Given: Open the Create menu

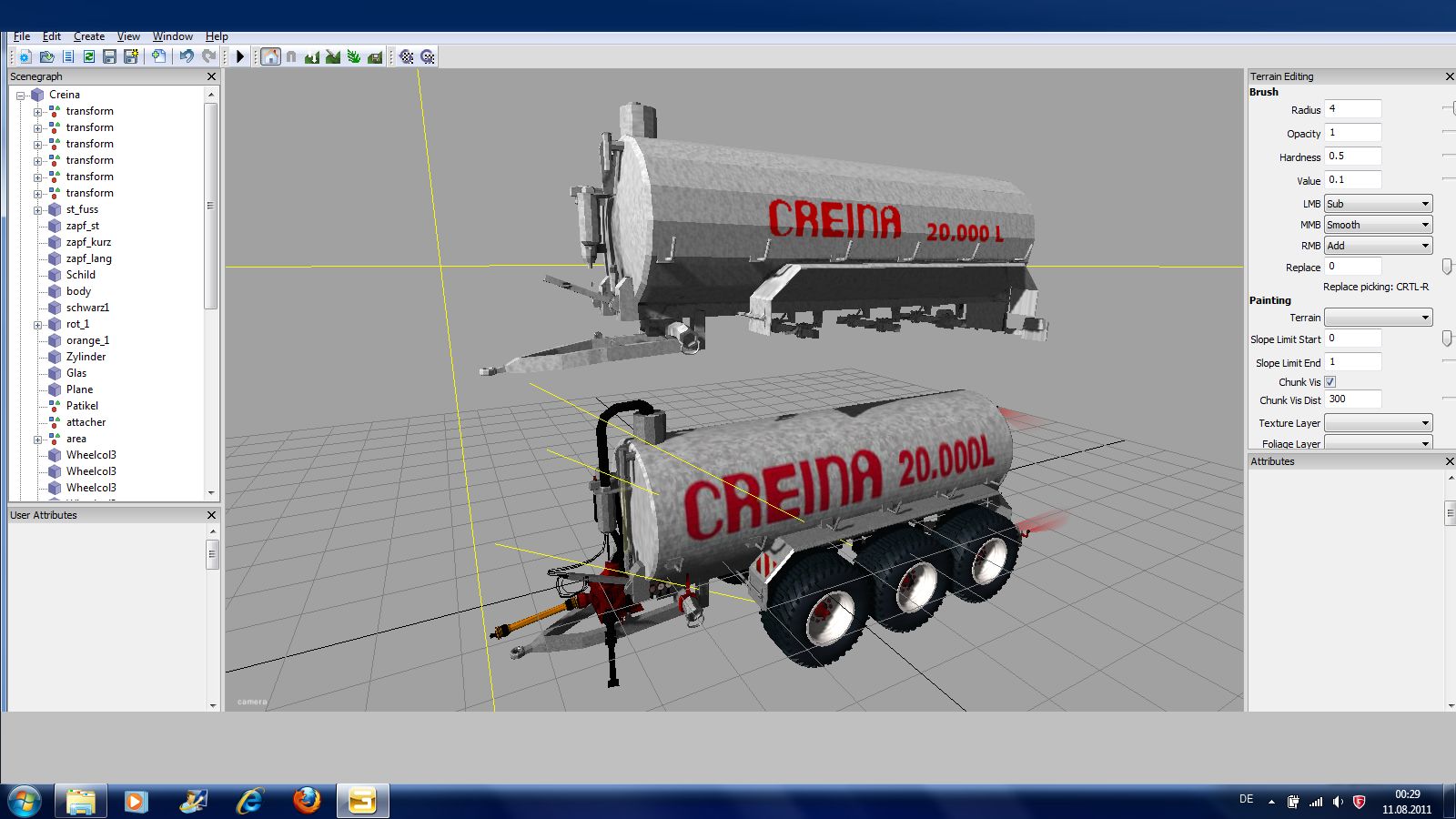Looking at the screenshot, I should pyautogui.click(x=89, y=36).
